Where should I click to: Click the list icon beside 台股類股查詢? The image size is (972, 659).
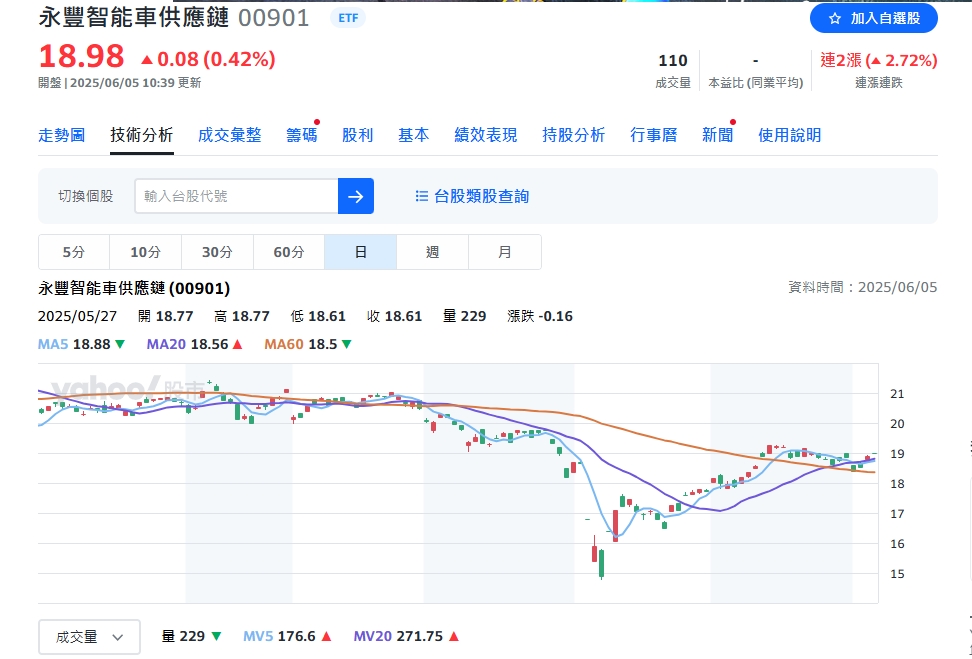422,197
